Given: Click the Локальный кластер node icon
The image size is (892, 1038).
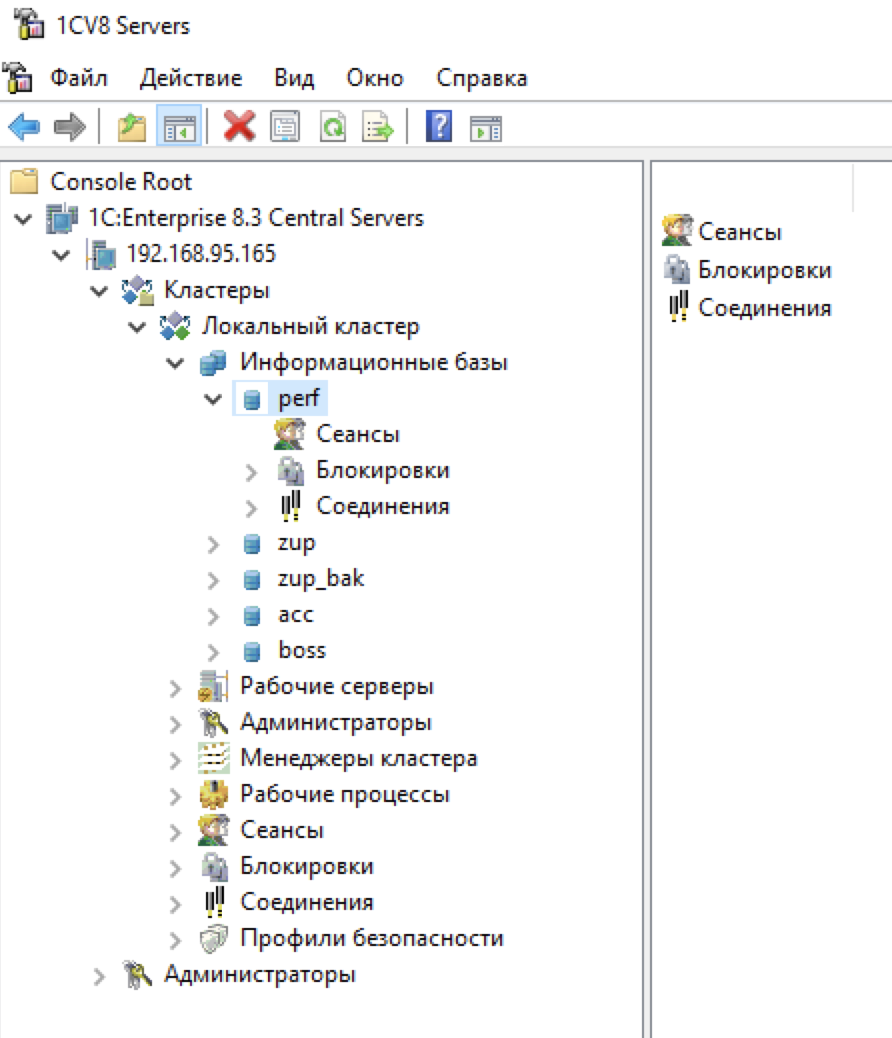Looking at the screenshot, I should 175,326.
